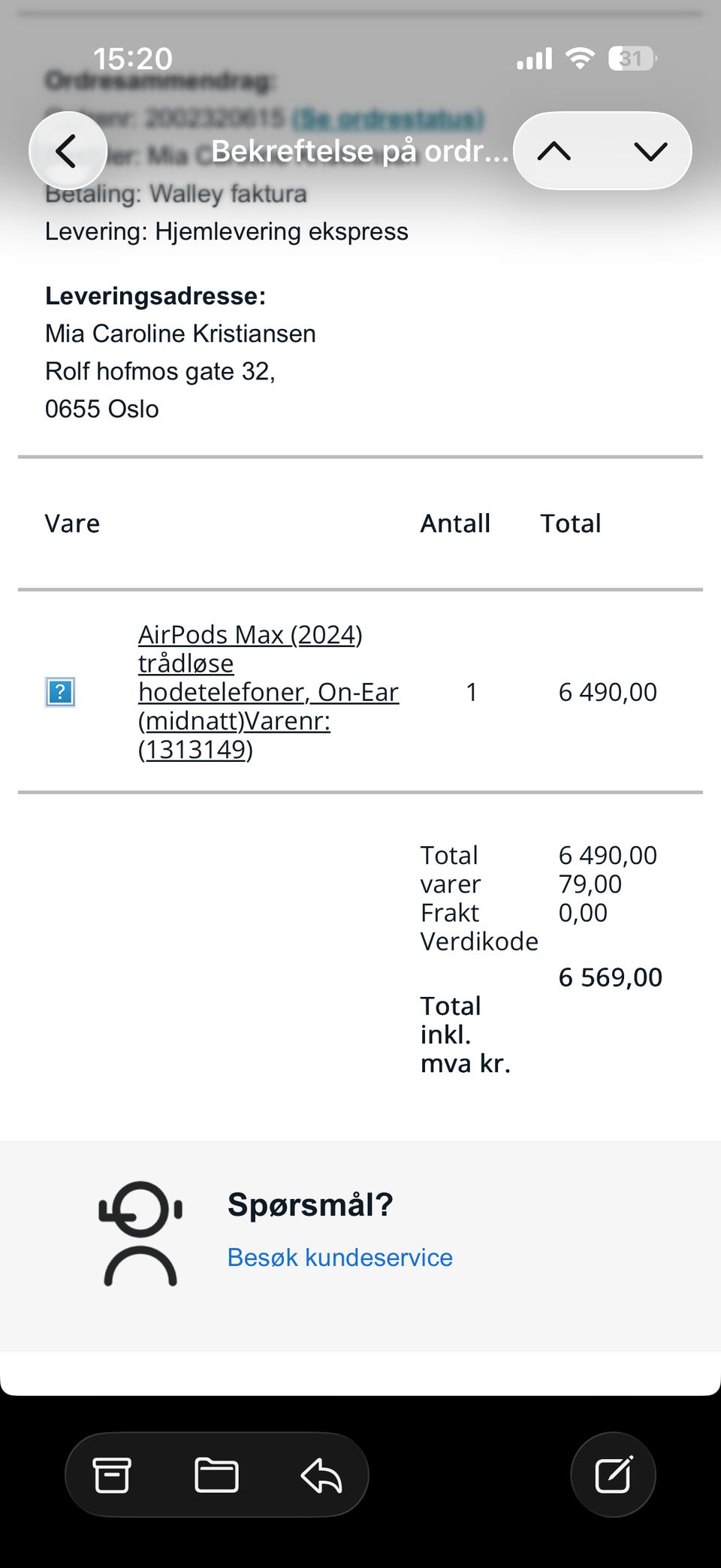Tap the customer service headset icon

140,1234
